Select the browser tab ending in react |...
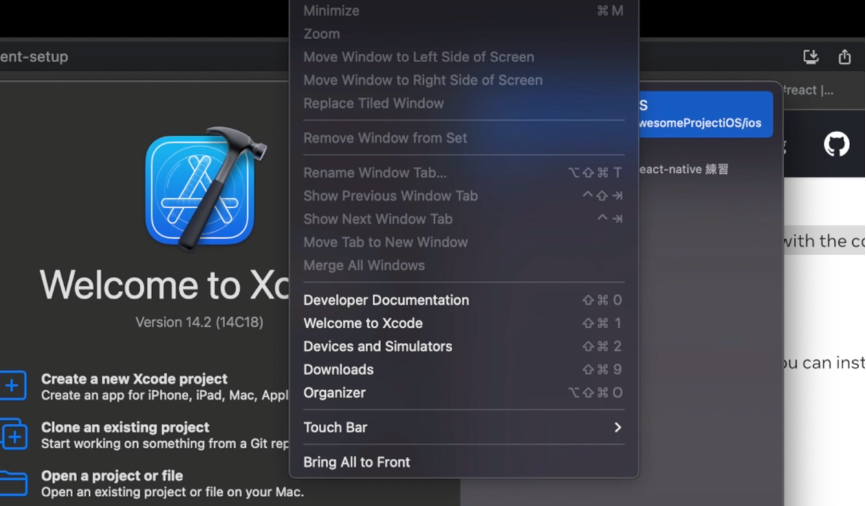Image resolution: width=866 pixels, height=506 pixels. (x=808, y=90)
